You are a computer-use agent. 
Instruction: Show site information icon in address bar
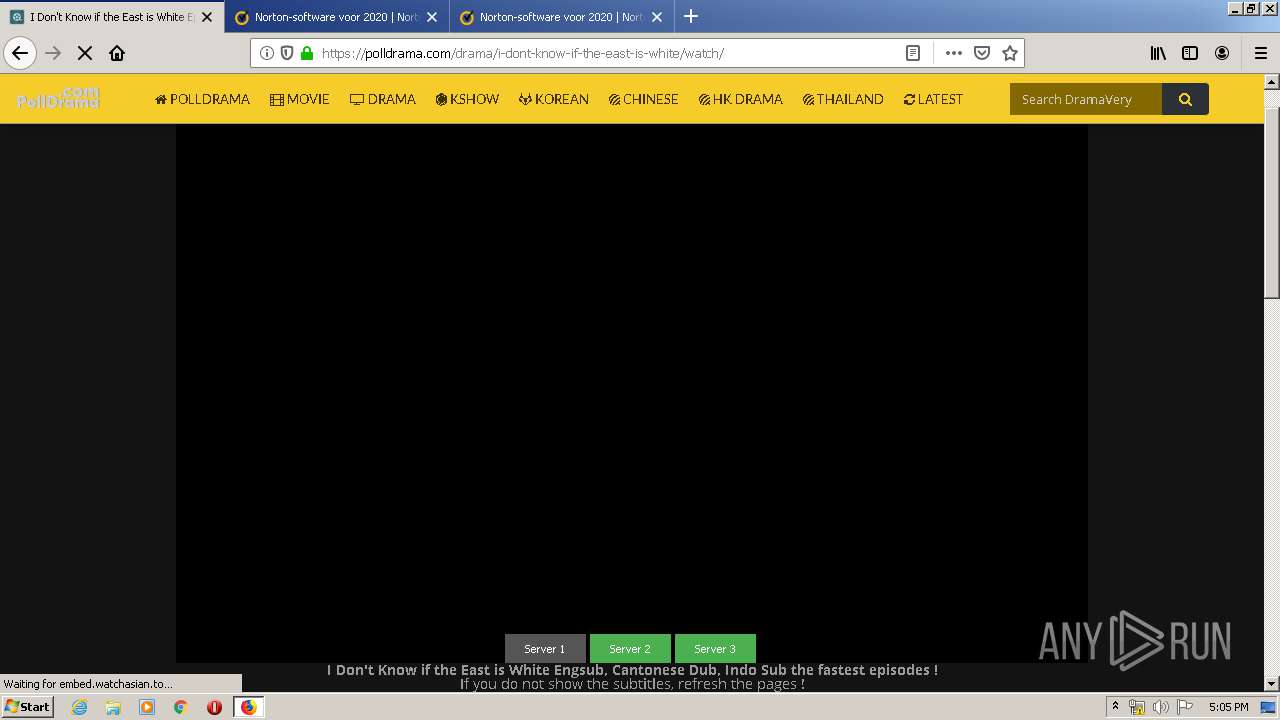click(x=267, y=53)
